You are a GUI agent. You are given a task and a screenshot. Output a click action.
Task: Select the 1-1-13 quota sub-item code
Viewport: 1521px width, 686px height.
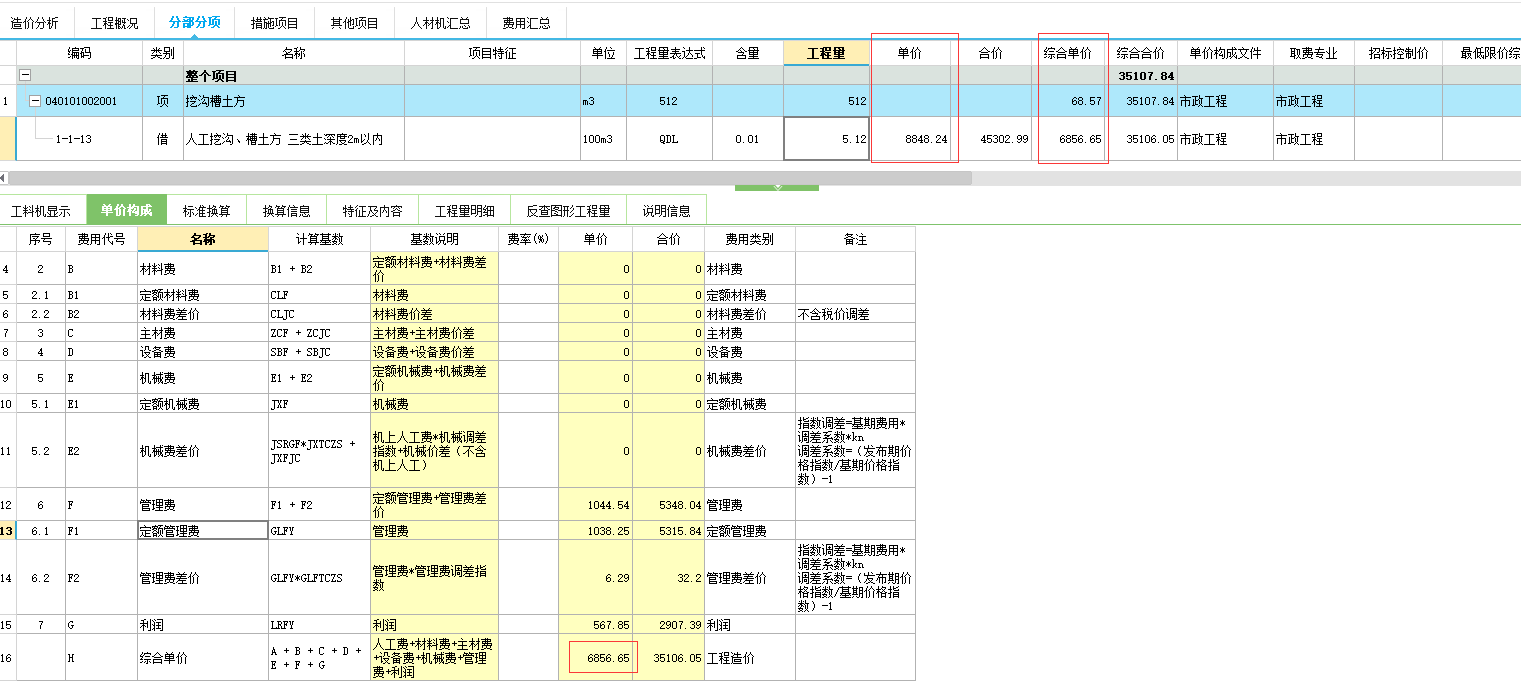point(74,139)
